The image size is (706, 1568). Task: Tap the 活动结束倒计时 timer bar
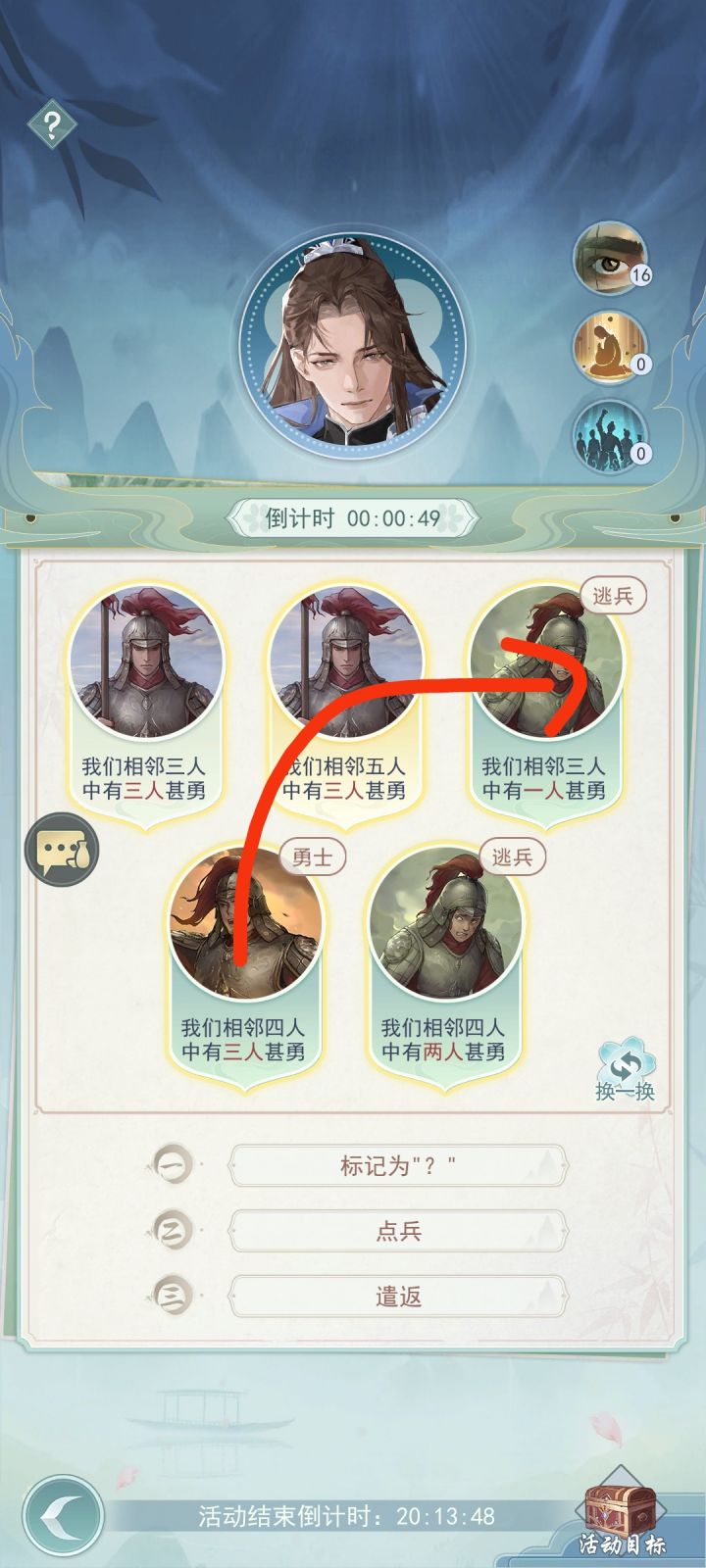click(x=347, y=1516)
